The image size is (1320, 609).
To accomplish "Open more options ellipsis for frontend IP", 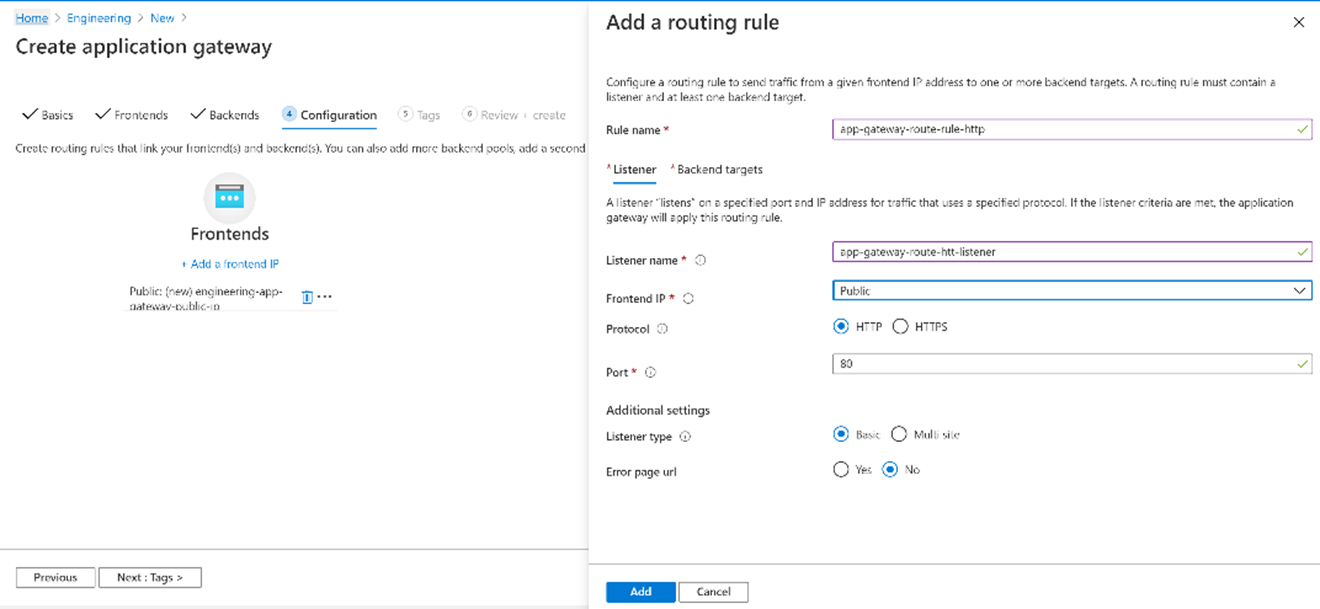I will coord(325,297).
